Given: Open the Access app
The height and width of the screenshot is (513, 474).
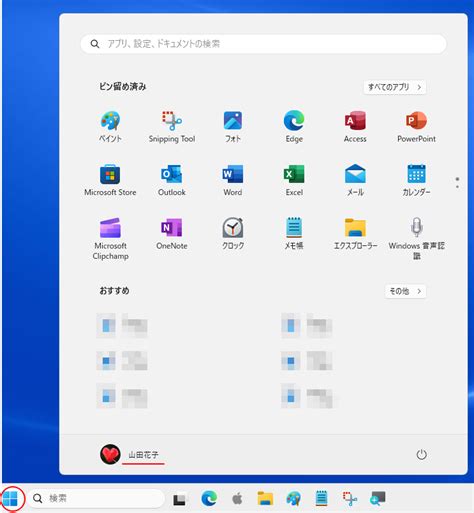Looking at the screenshot, I should pos(355,127).
